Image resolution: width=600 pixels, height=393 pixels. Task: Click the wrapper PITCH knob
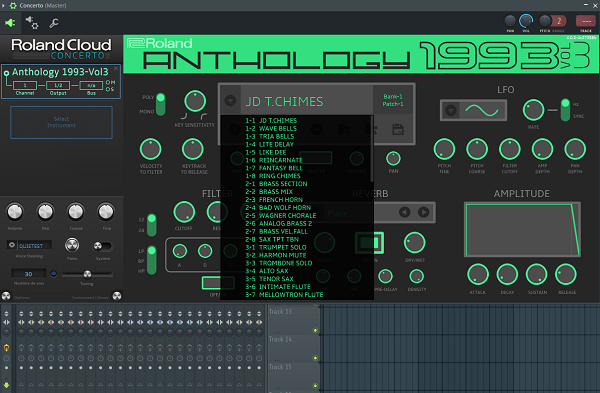545,21
